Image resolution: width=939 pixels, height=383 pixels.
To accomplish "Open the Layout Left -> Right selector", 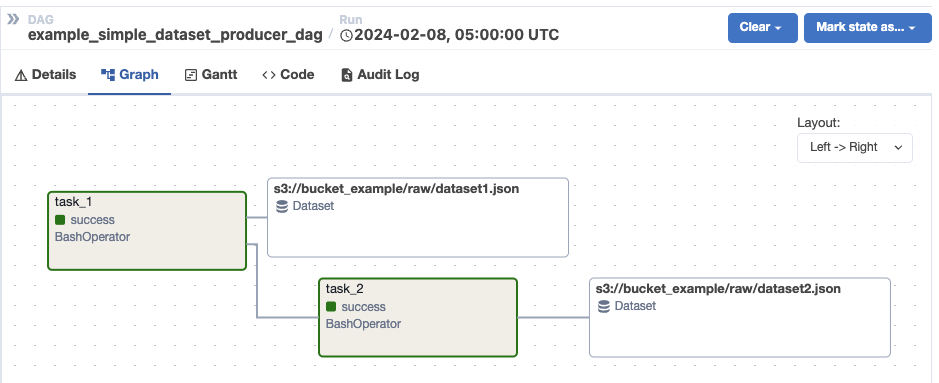I will [x=855, y=147].
